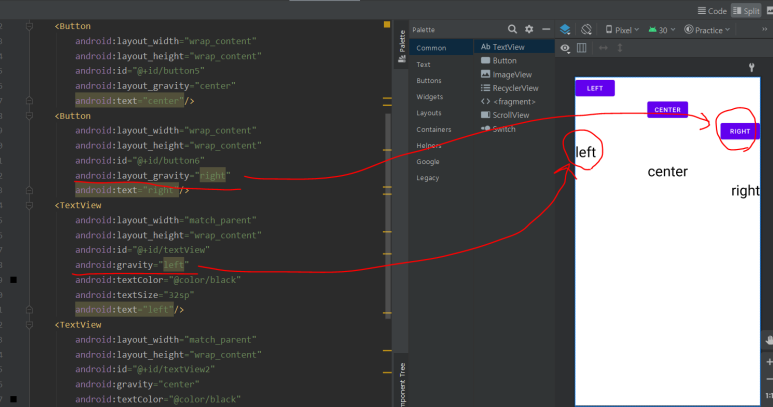This screenshot has width=773, height=407.
Task: Click the orientation rotate icon in the design toolbar
Action: click(586, 30)
